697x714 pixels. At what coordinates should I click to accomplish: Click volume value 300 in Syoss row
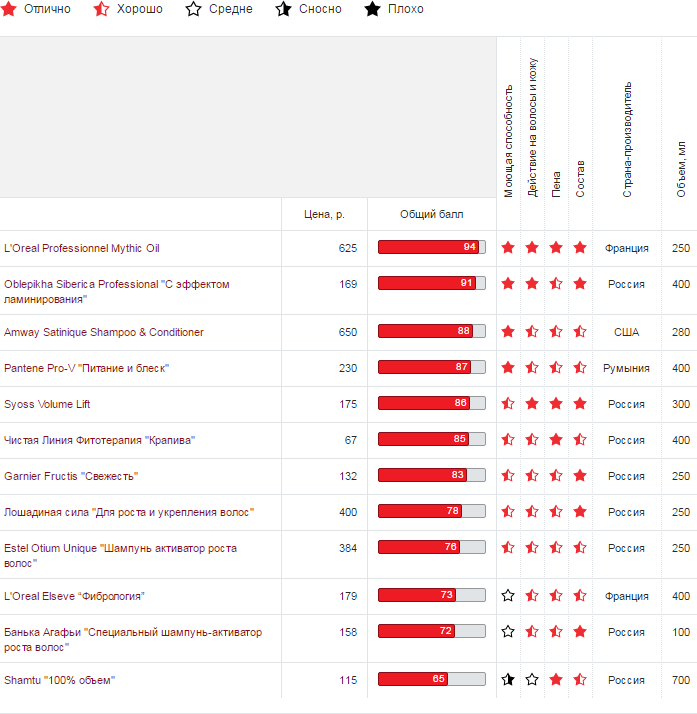click(x=681, y=404)
